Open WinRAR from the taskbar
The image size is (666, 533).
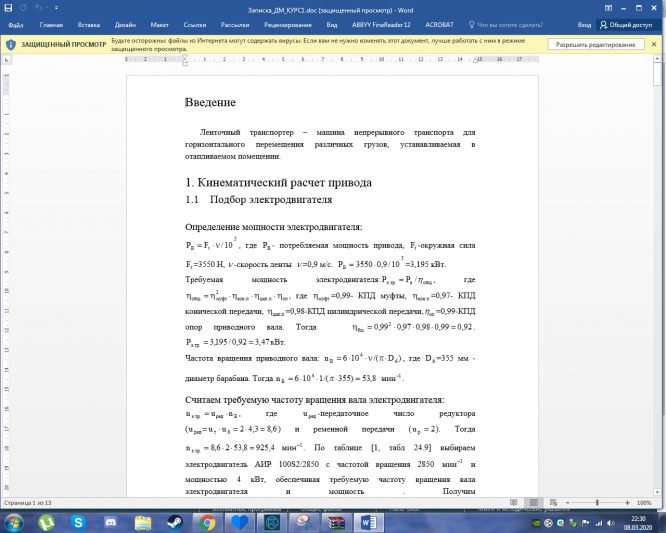336,522
